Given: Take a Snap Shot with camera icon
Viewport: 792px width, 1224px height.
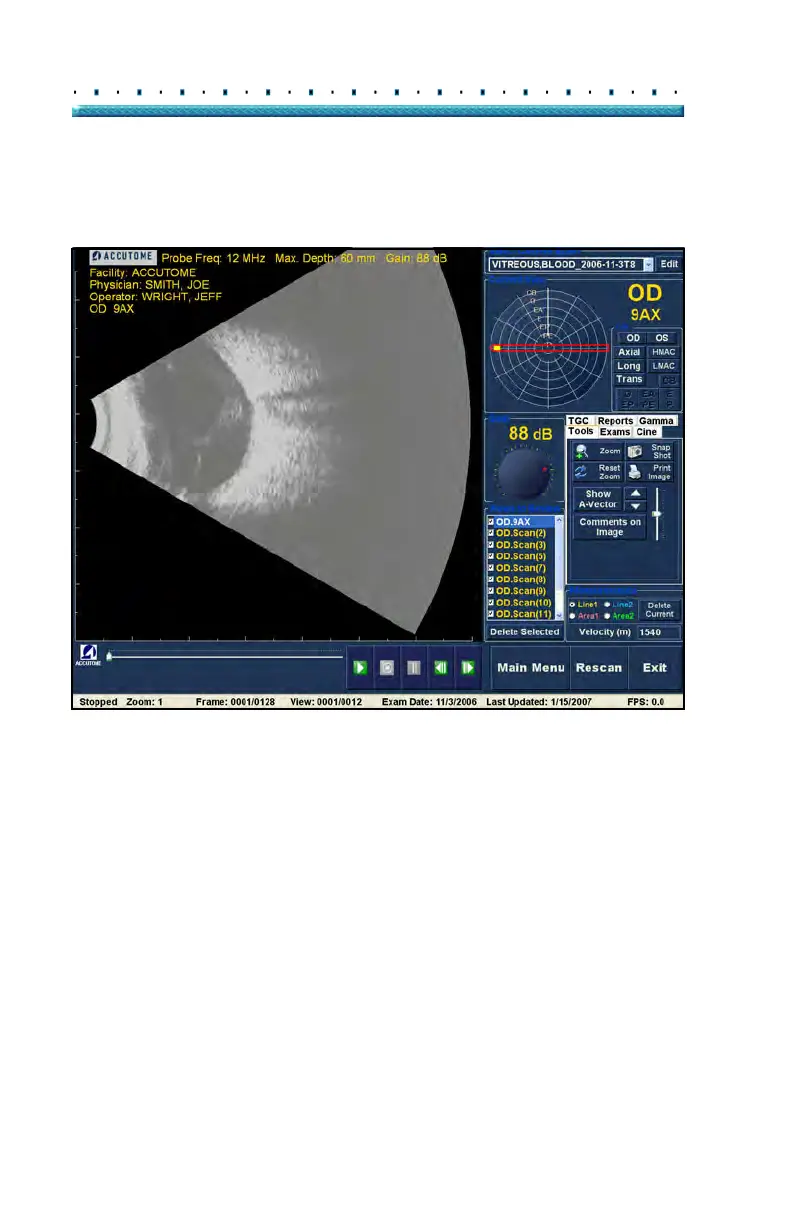Looking at the screenshot, I should [634, 452].
